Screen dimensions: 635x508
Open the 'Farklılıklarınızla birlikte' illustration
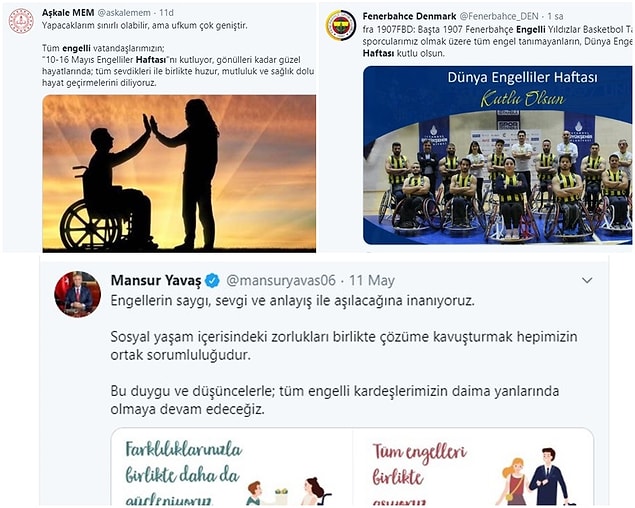232,467
